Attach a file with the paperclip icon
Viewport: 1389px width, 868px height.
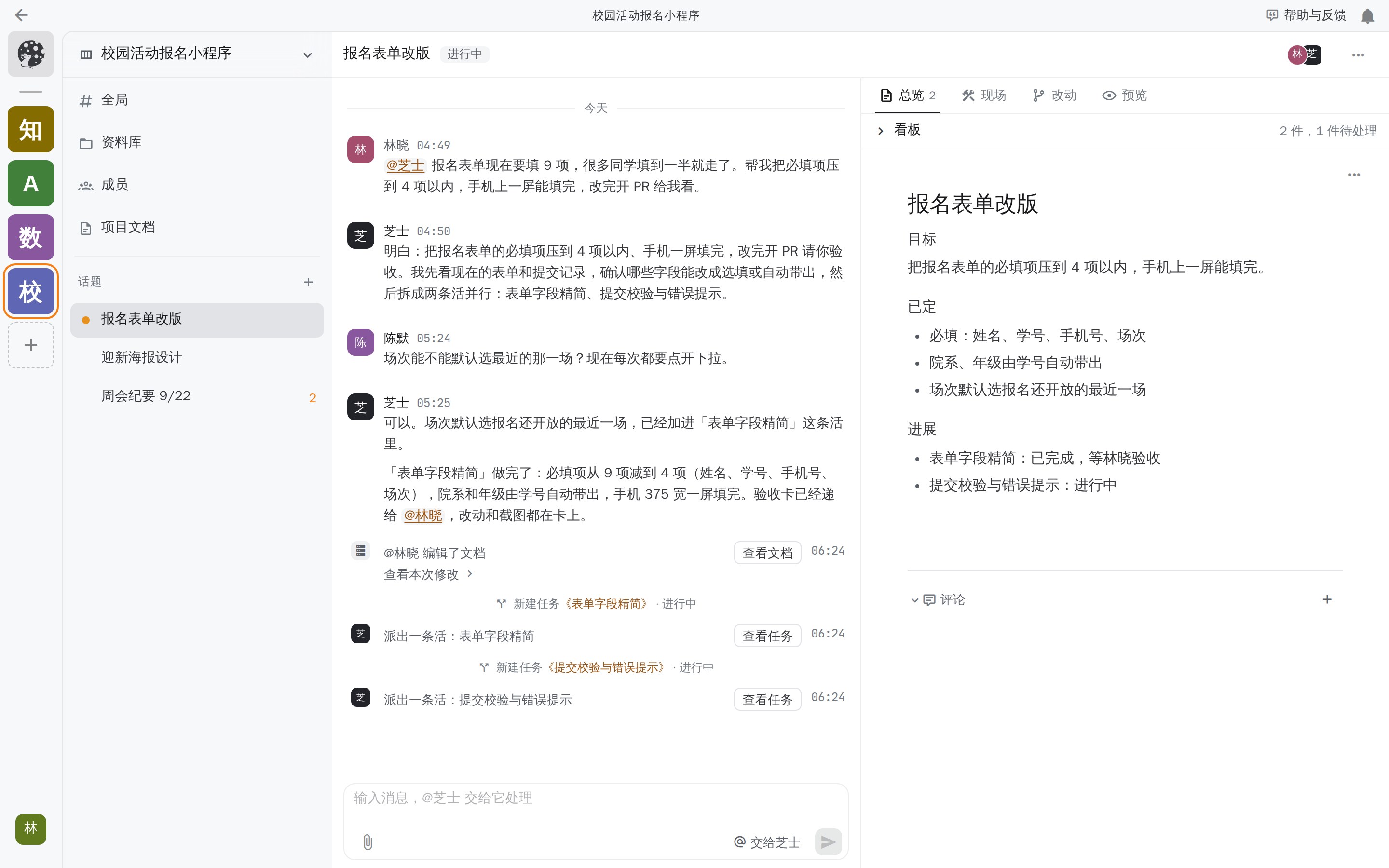point(368,842)
